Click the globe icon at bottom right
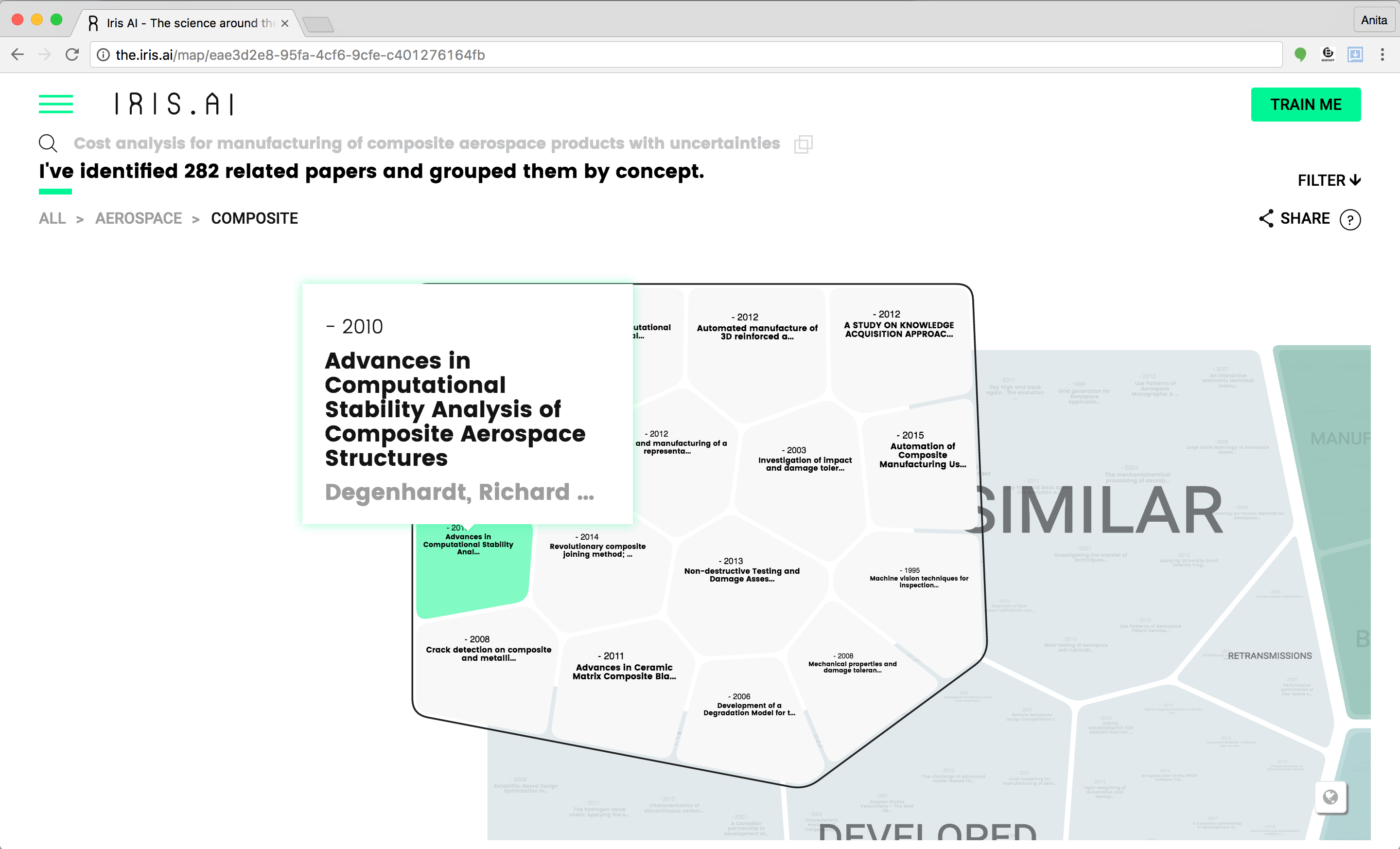 pos(1330,797)
